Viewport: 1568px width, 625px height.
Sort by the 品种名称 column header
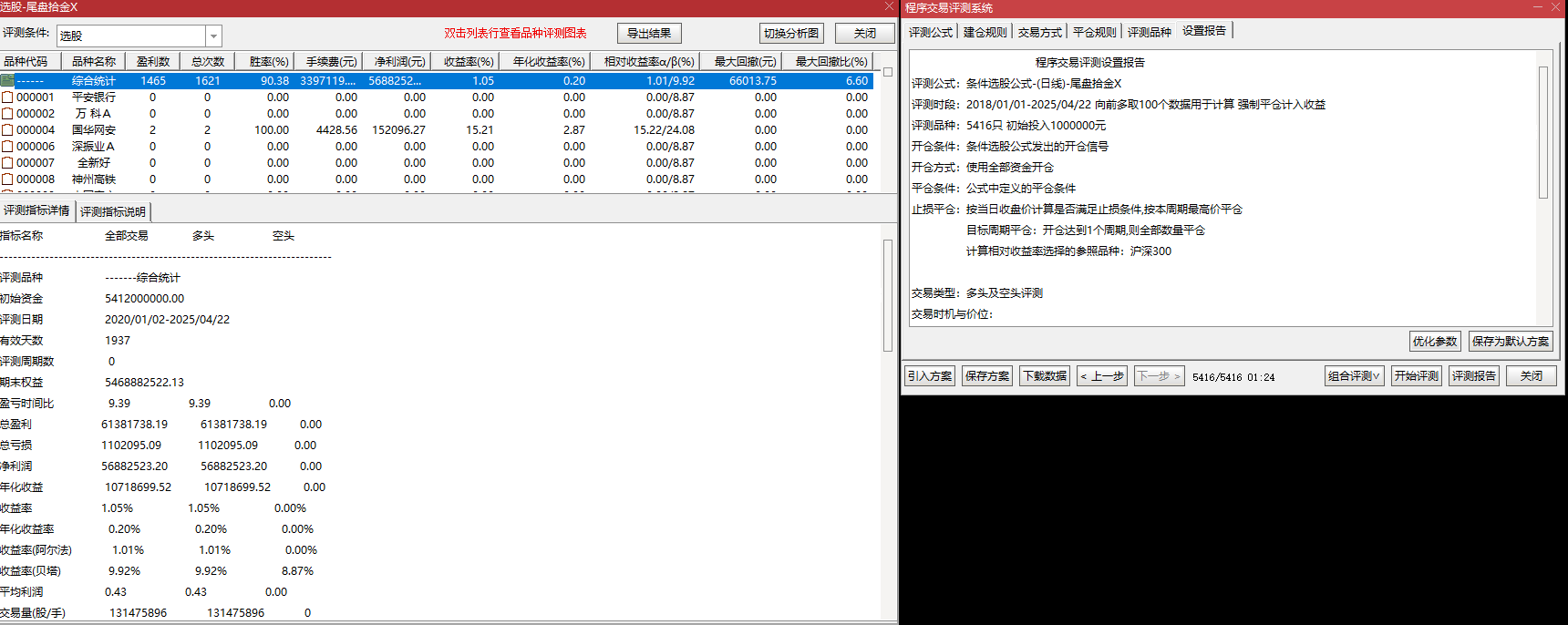coord(94,62)
